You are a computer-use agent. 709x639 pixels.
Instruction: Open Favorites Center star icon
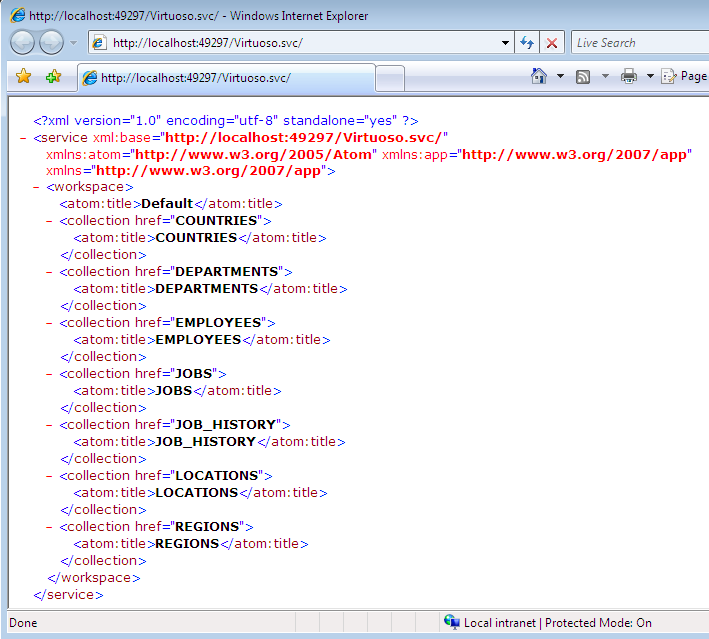tap(24, 77)
